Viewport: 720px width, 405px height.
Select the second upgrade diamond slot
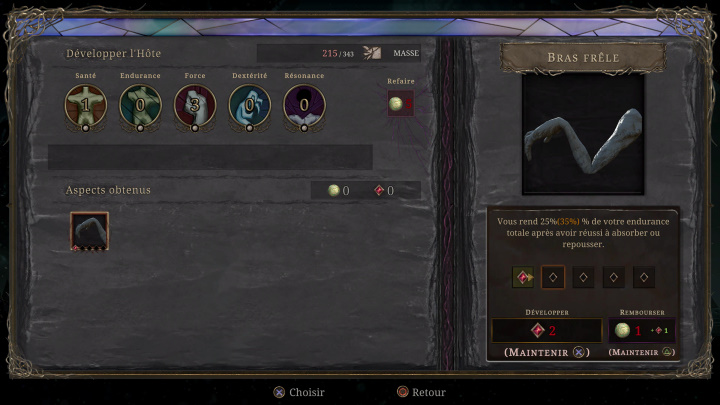553,277
